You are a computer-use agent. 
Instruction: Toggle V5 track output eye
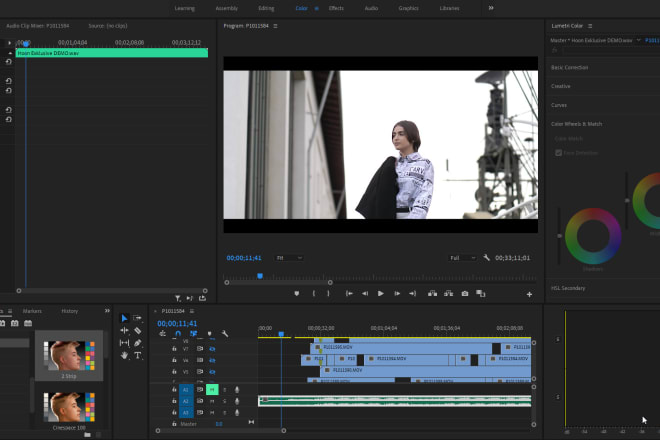pyautogui.click(x=212, y=372)
